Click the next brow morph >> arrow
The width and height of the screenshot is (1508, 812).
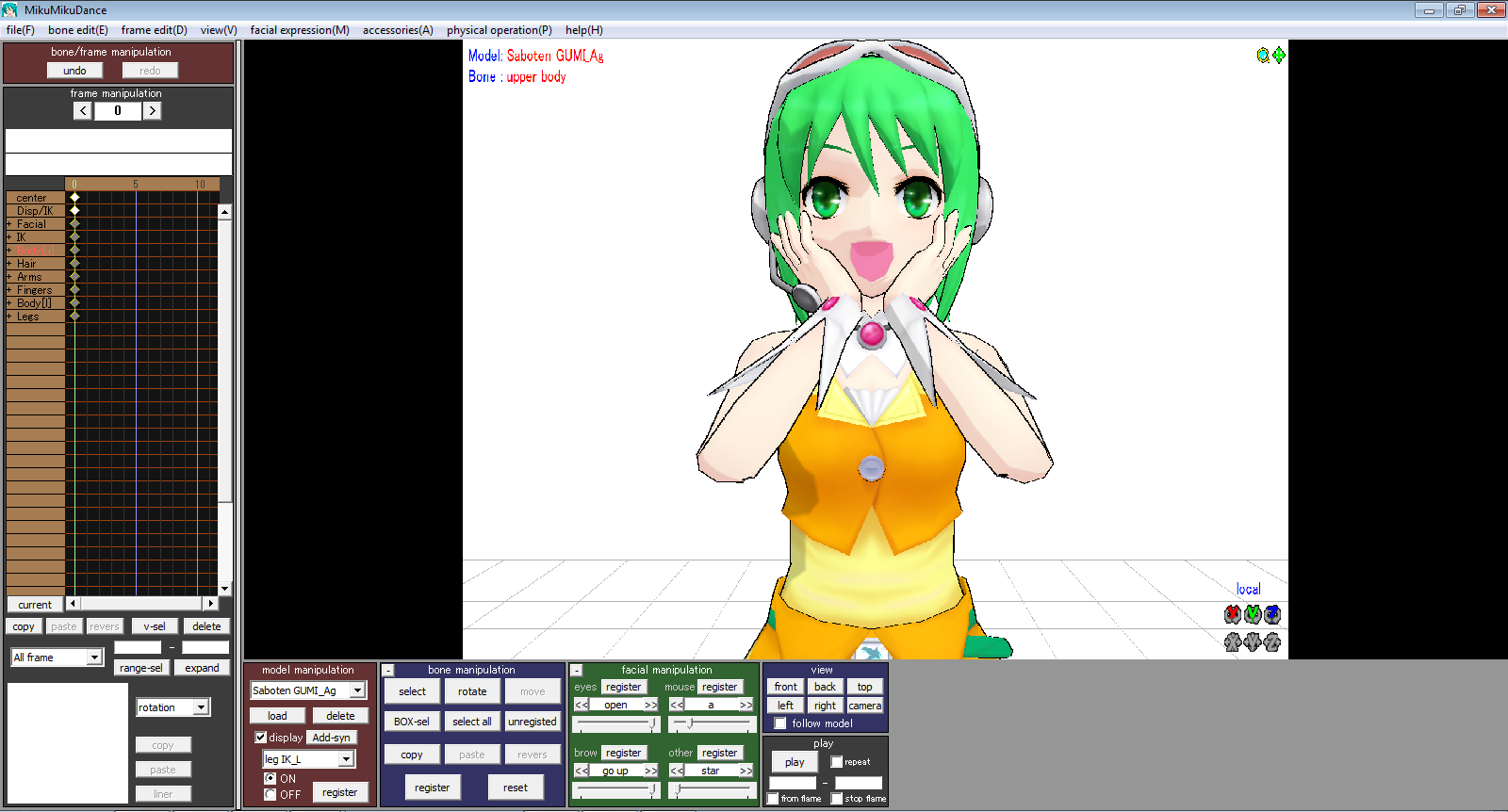[651, 771]
